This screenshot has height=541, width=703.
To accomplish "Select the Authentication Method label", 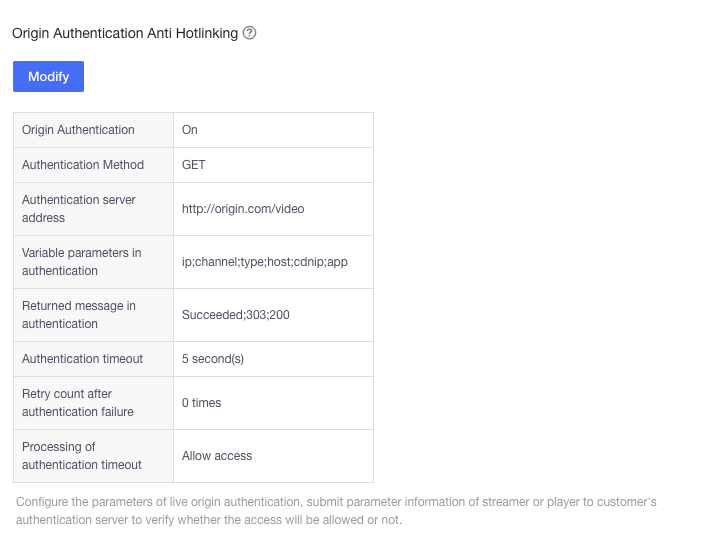I will 83,165.
